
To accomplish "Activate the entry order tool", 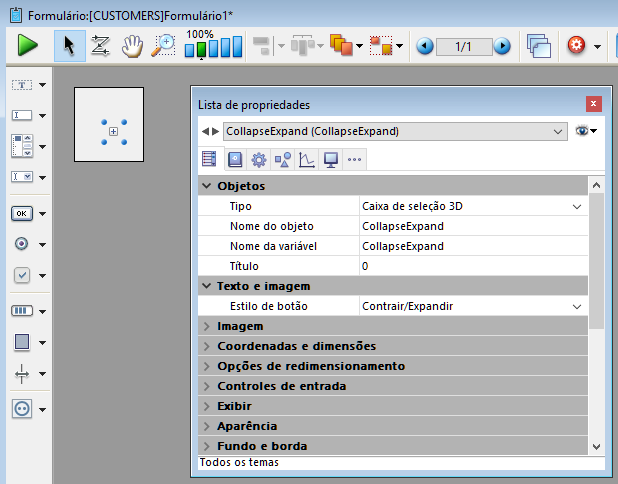I will tap(101, 45).
